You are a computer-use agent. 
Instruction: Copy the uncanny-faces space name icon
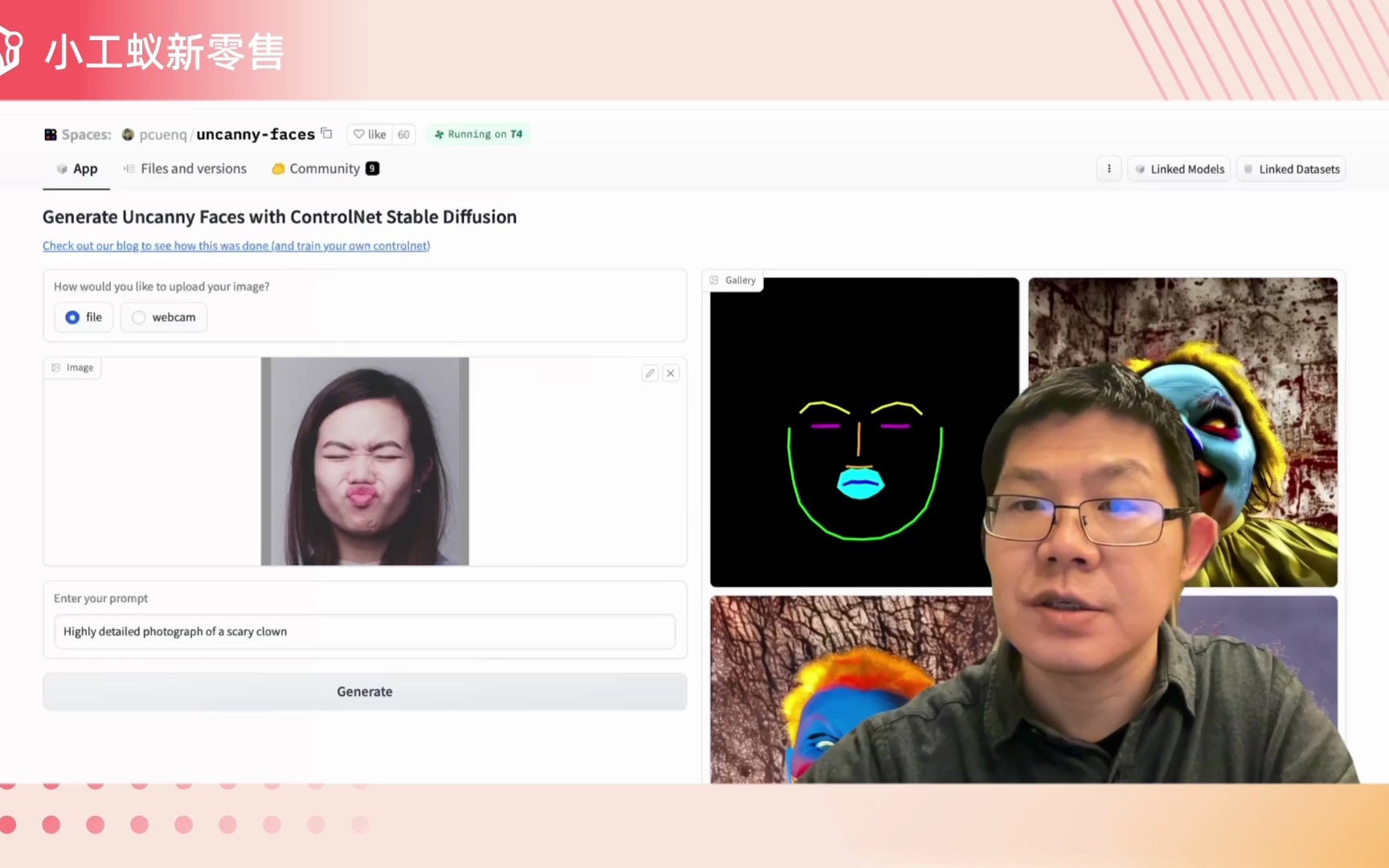click(326, 133)
